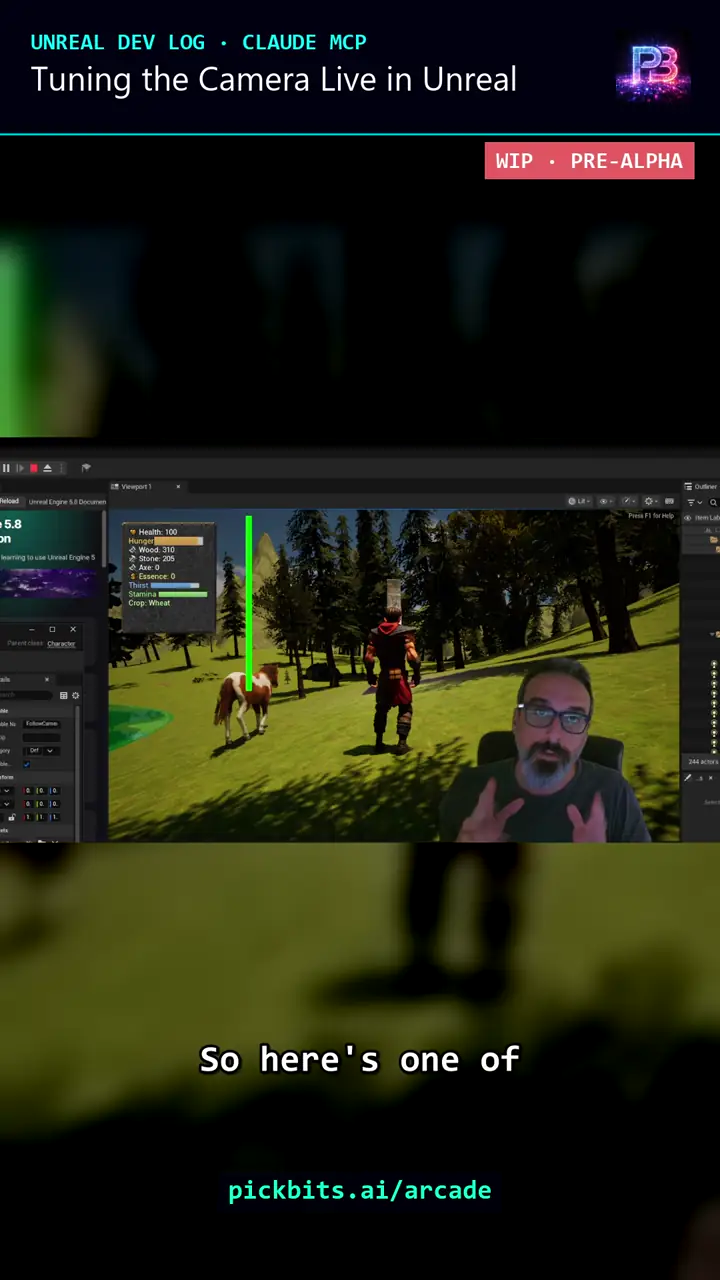Screen dimensions: 720x1280
Task: Toggle Outliner visibility eye column header
Action: click(688, 518)
